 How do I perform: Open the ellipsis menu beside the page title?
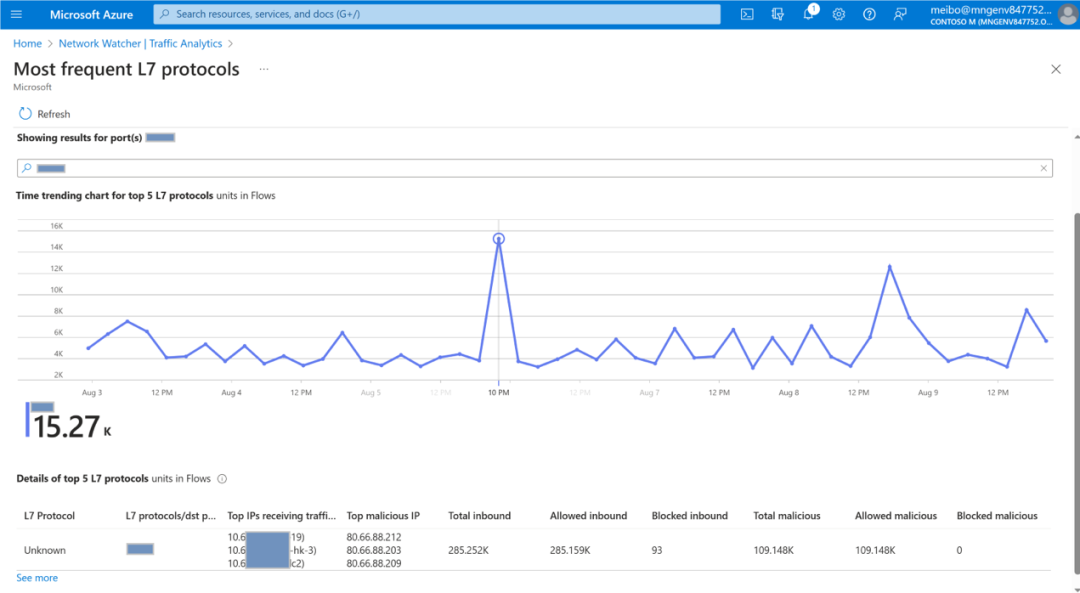[x=264, y=69]
